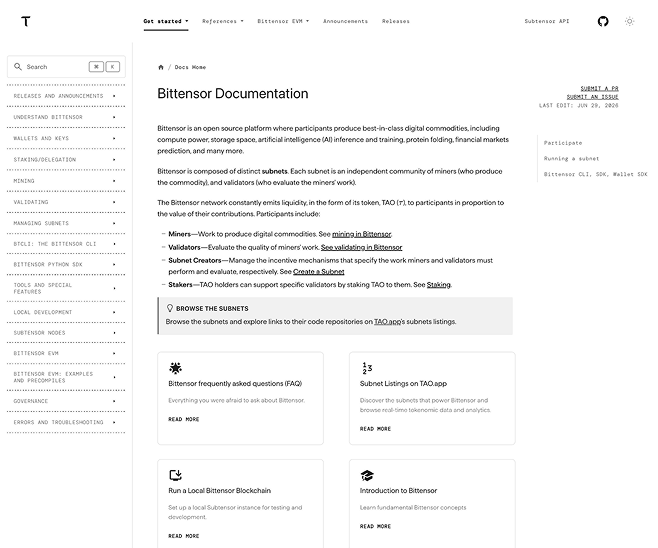Open Introduction to Bittensor card title

pyautogui.click(x=398, y=491)
